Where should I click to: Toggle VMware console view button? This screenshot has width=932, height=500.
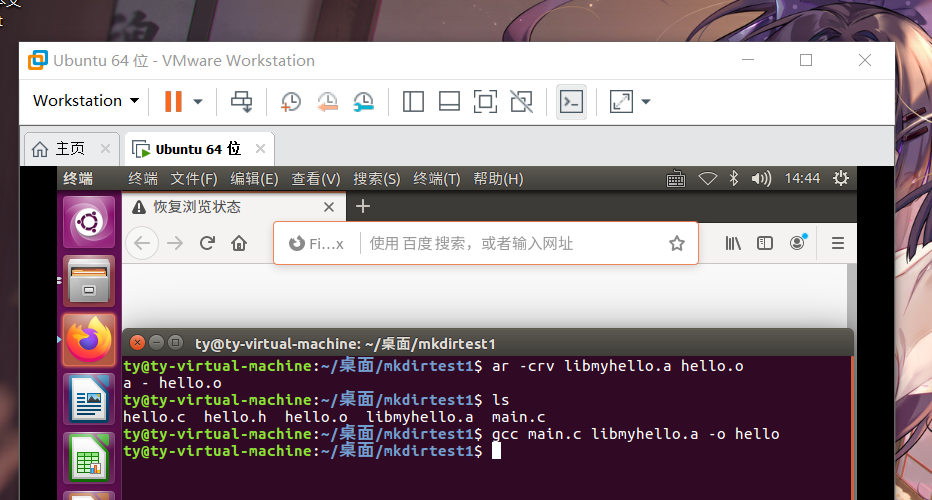click(x=571, y=102)
